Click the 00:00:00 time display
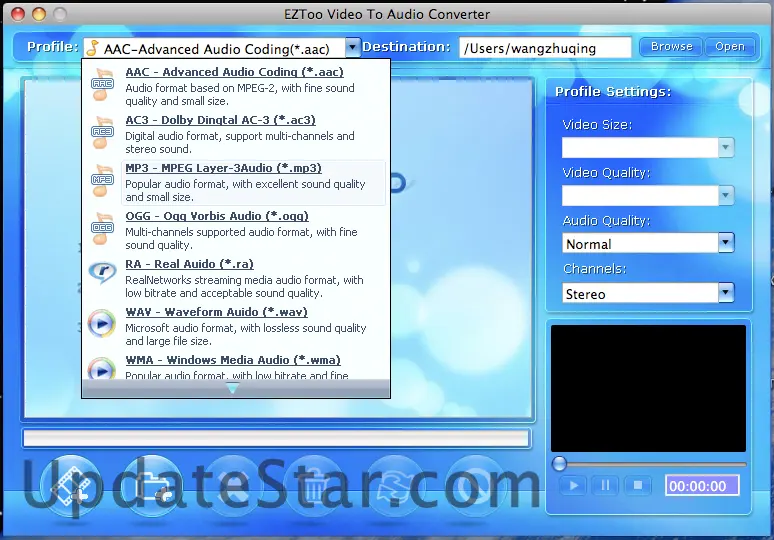The width and height of the screenshot is (774, 540). 702,486
